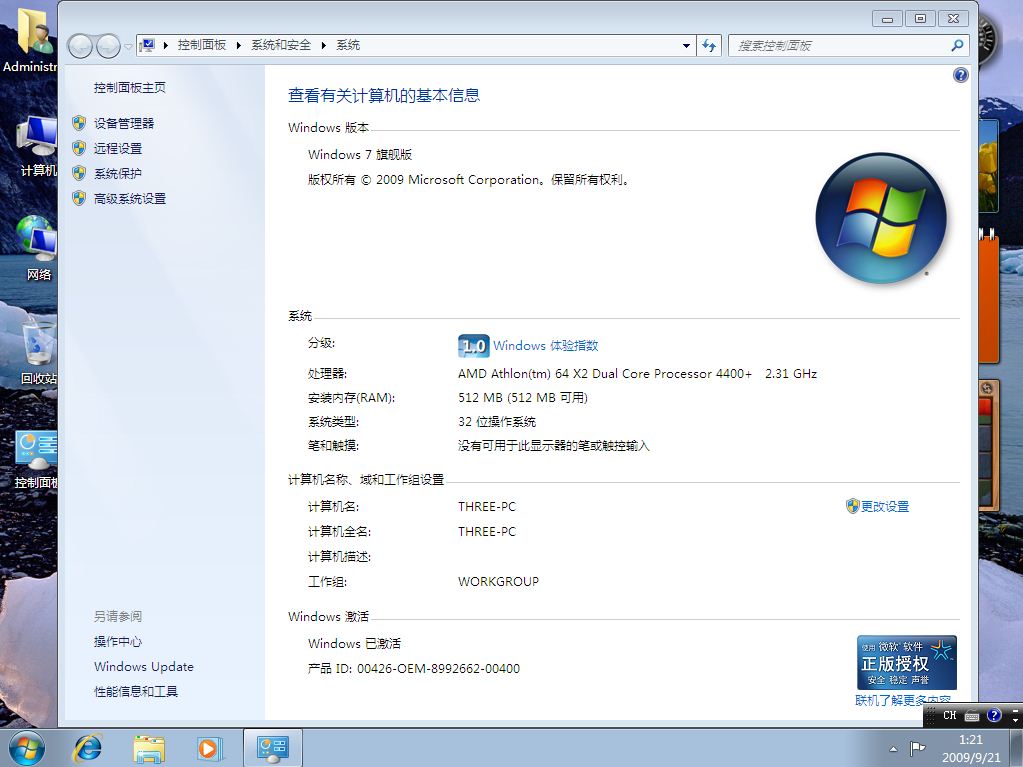1023x767 pixels.
Task: Click the AMD Athlon processor value
Action: [637, 374]
